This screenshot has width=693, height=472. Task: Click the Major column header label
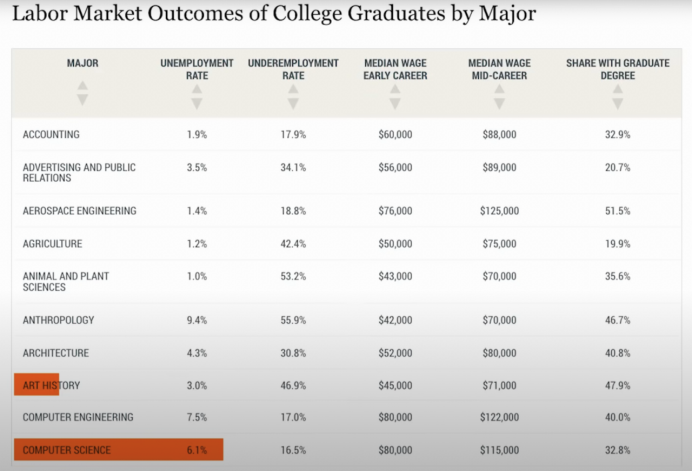click(x=82, y=64)
